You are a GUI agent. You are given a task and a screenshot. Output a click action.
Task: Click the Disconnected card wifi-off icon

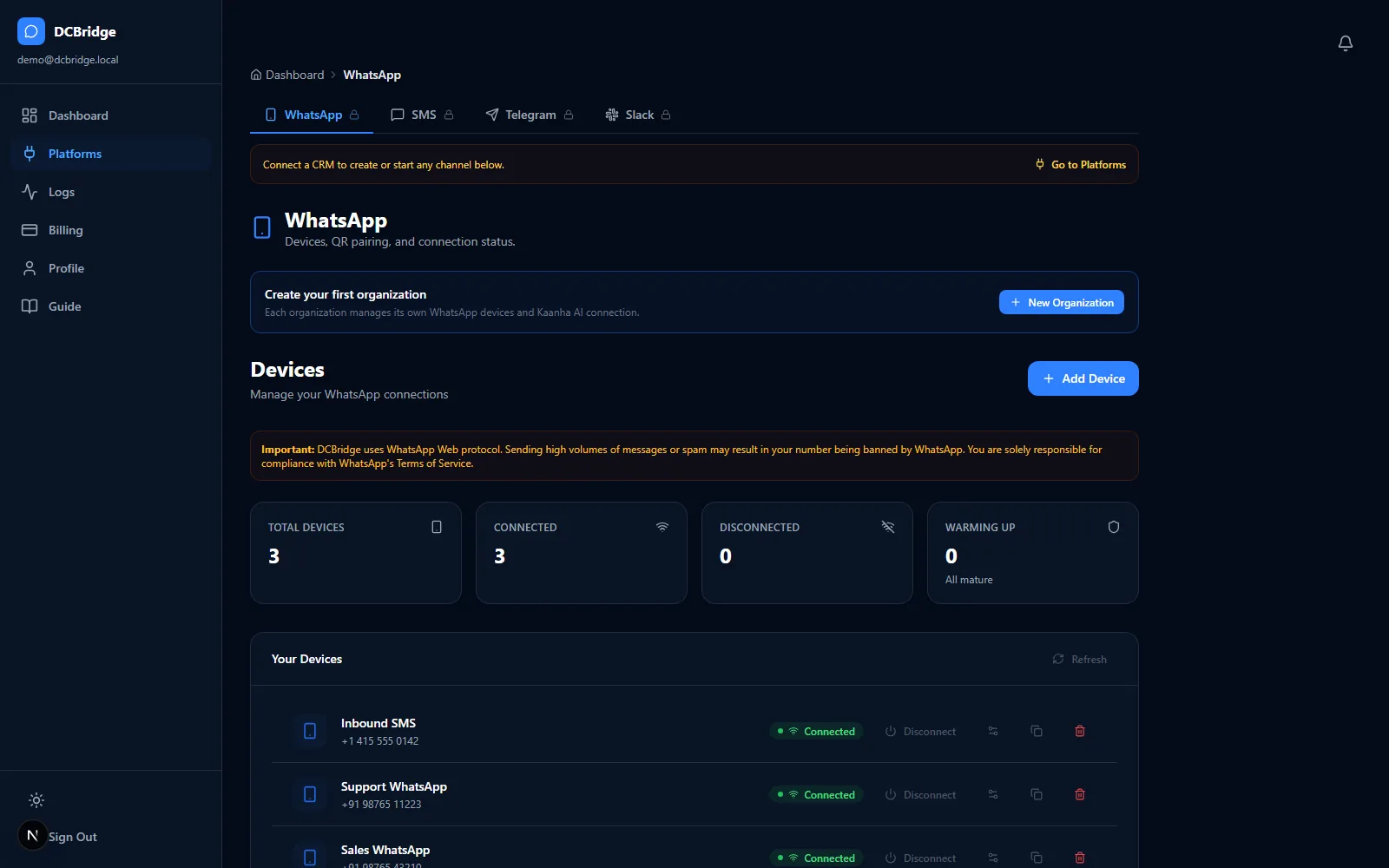(888, 527)
